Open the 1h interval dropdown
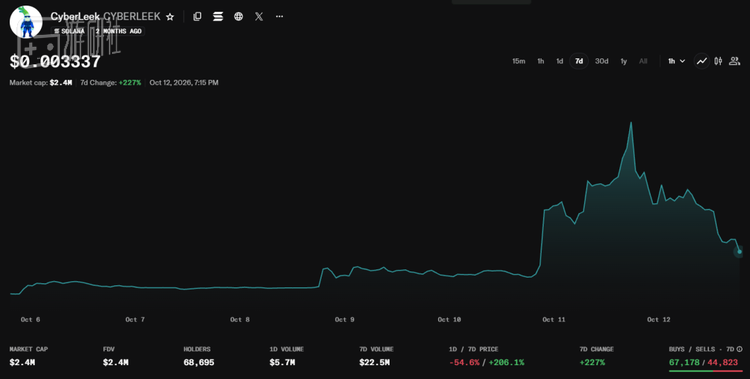 tap(676, 61)
